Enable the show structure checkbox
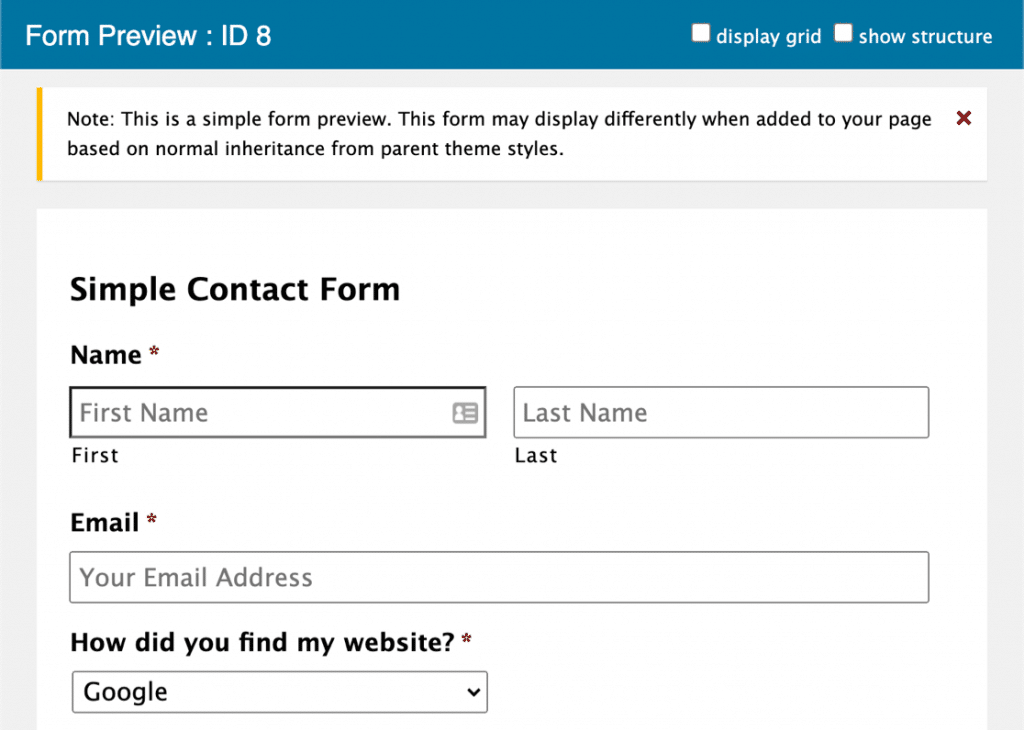The width and height of the screenshot is (1024, 730). pos(843,32)
